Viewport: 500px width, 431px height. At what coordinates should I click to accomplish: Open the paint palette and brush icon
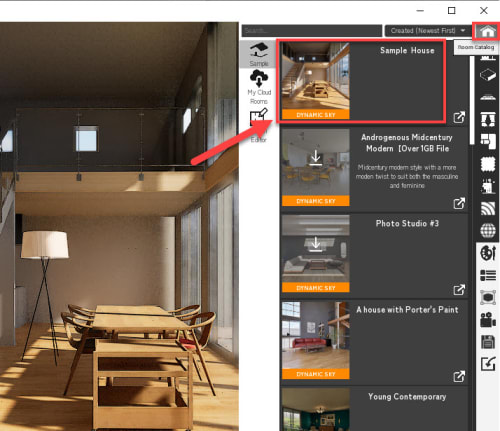point(488,253)
